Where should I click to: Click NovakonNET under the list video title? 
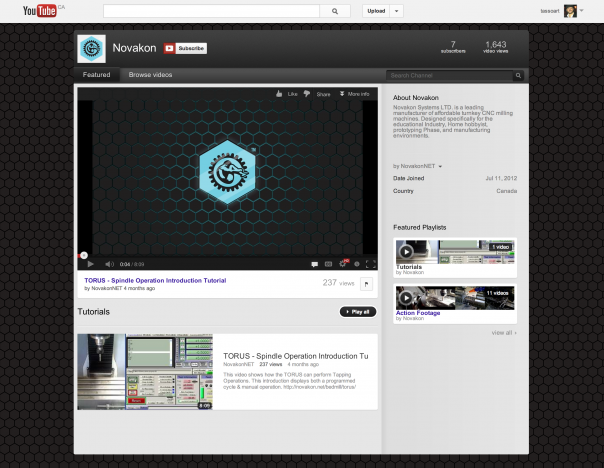(x=238, y=364)
